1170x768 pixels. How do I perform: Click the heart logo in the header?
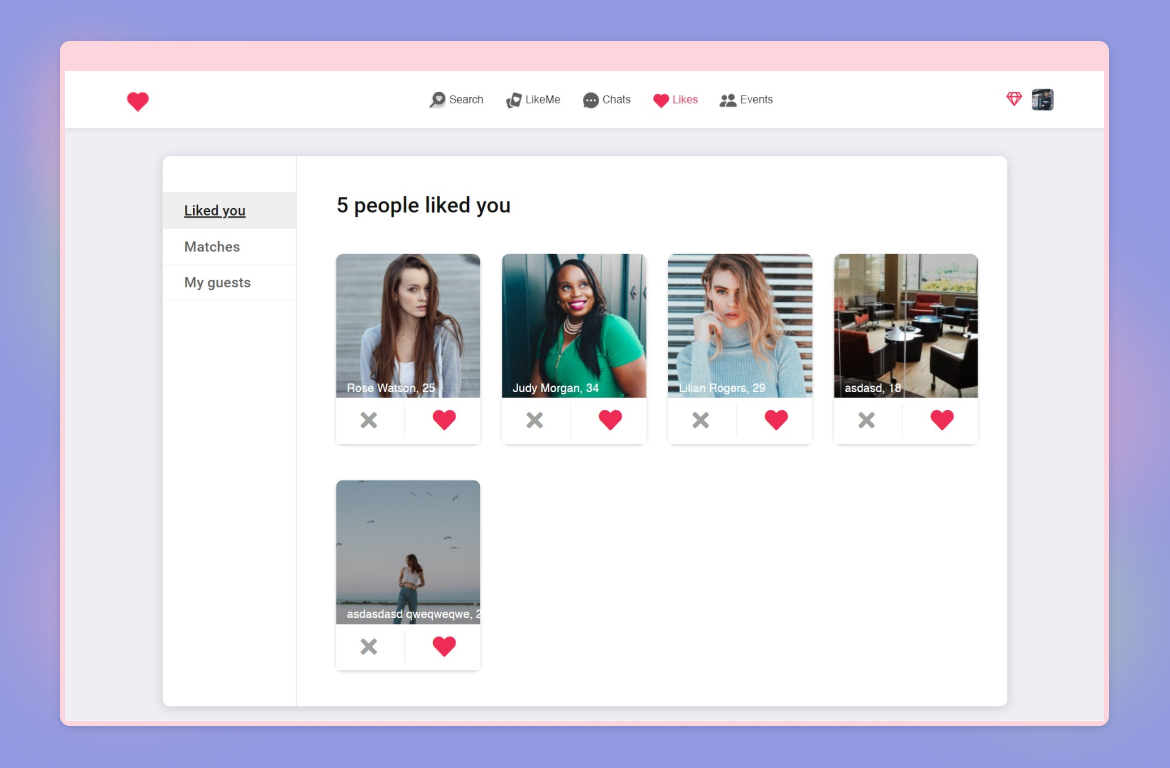pos(138,101)
